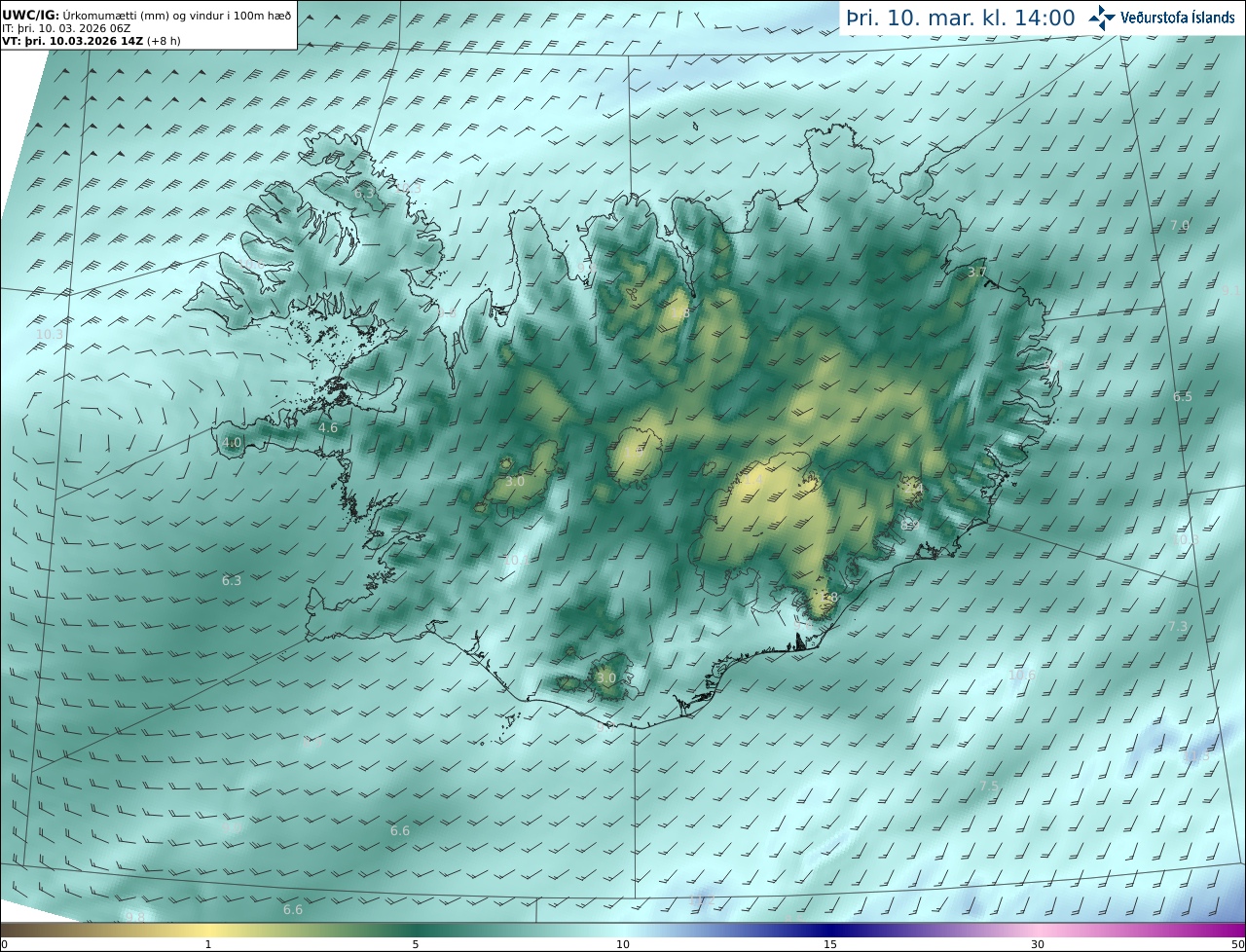Image resolution: width=1246 pixels, height=952 pixels.
Task: Click the 0 tick on the color scale
Action: 4,944
